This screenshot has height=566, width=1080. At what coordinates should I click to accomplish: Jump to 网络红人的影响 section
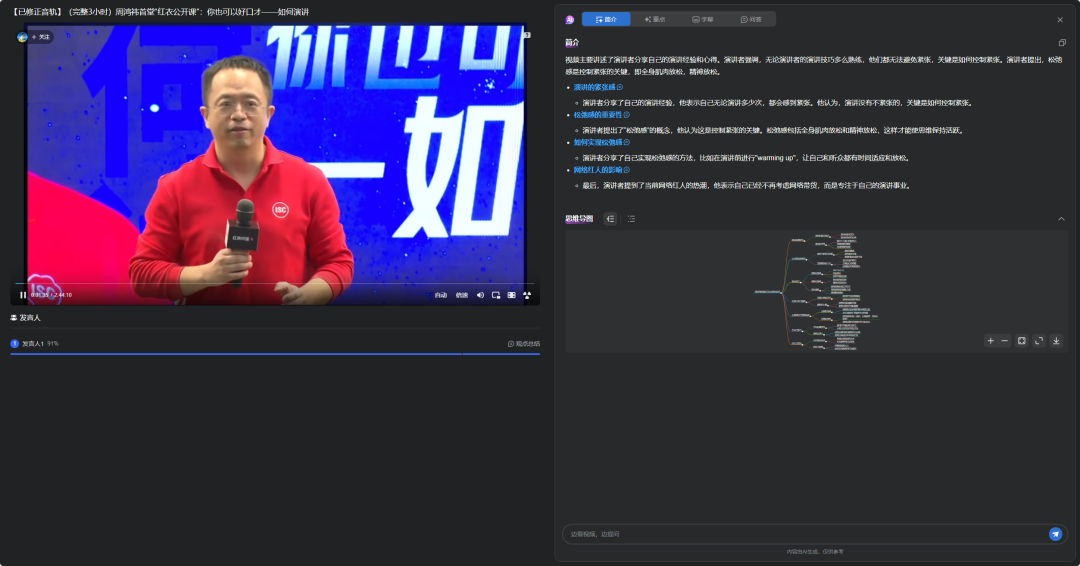coord(601,170)
